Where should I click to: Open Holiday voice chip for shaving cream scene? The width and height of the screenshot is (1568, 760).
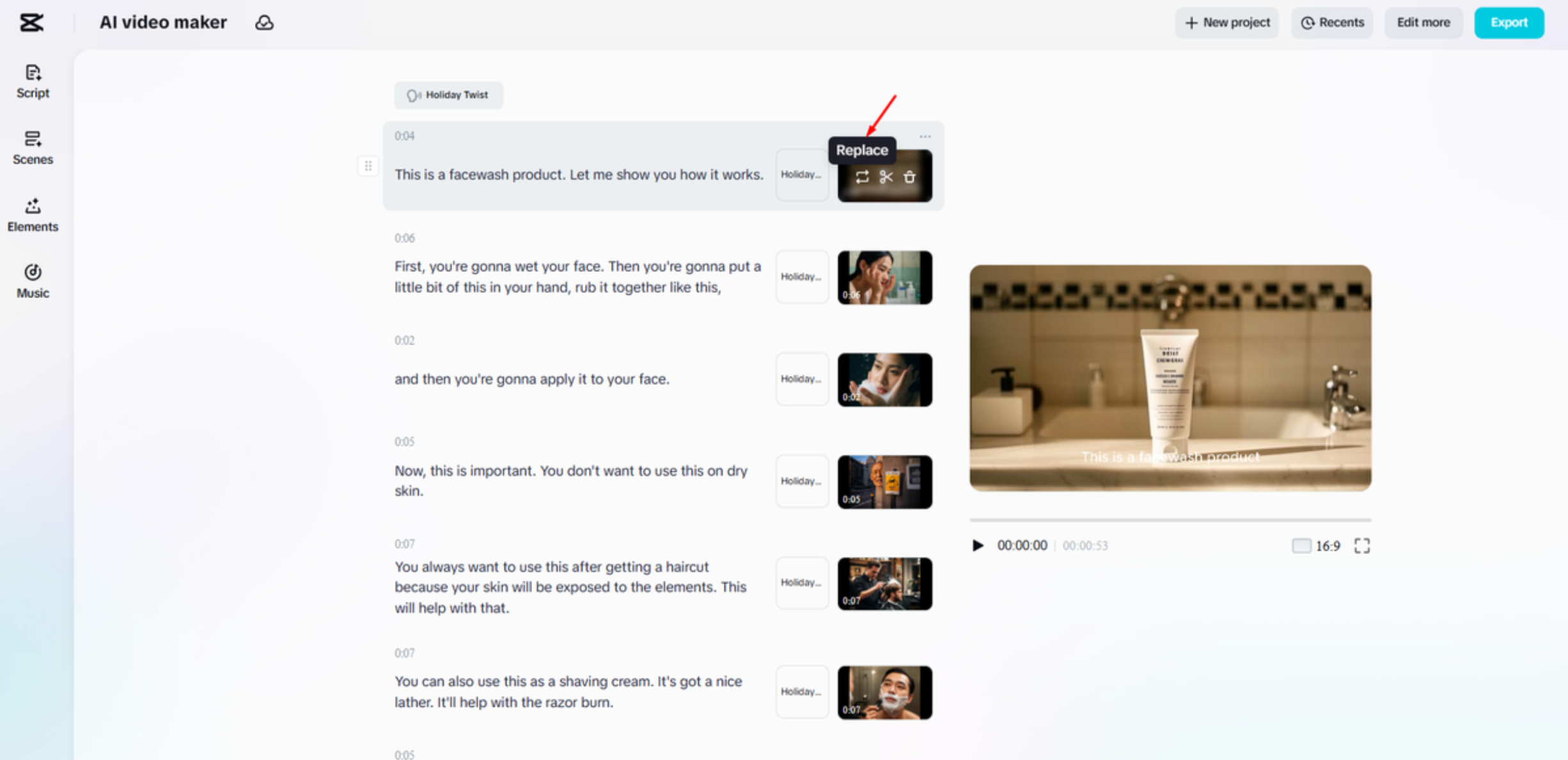click(x=802, y=692)
